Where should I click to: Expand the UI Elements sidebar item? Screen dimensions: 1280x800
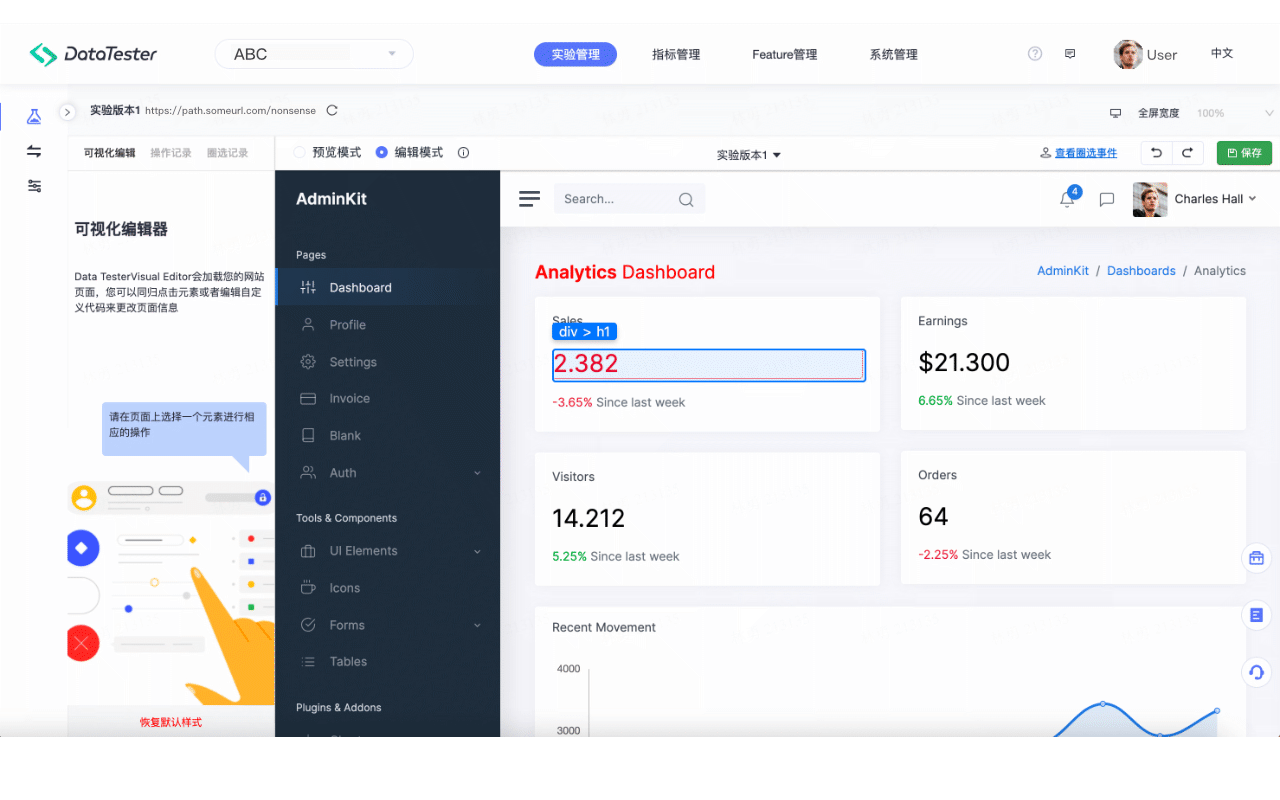click(388, 551)
